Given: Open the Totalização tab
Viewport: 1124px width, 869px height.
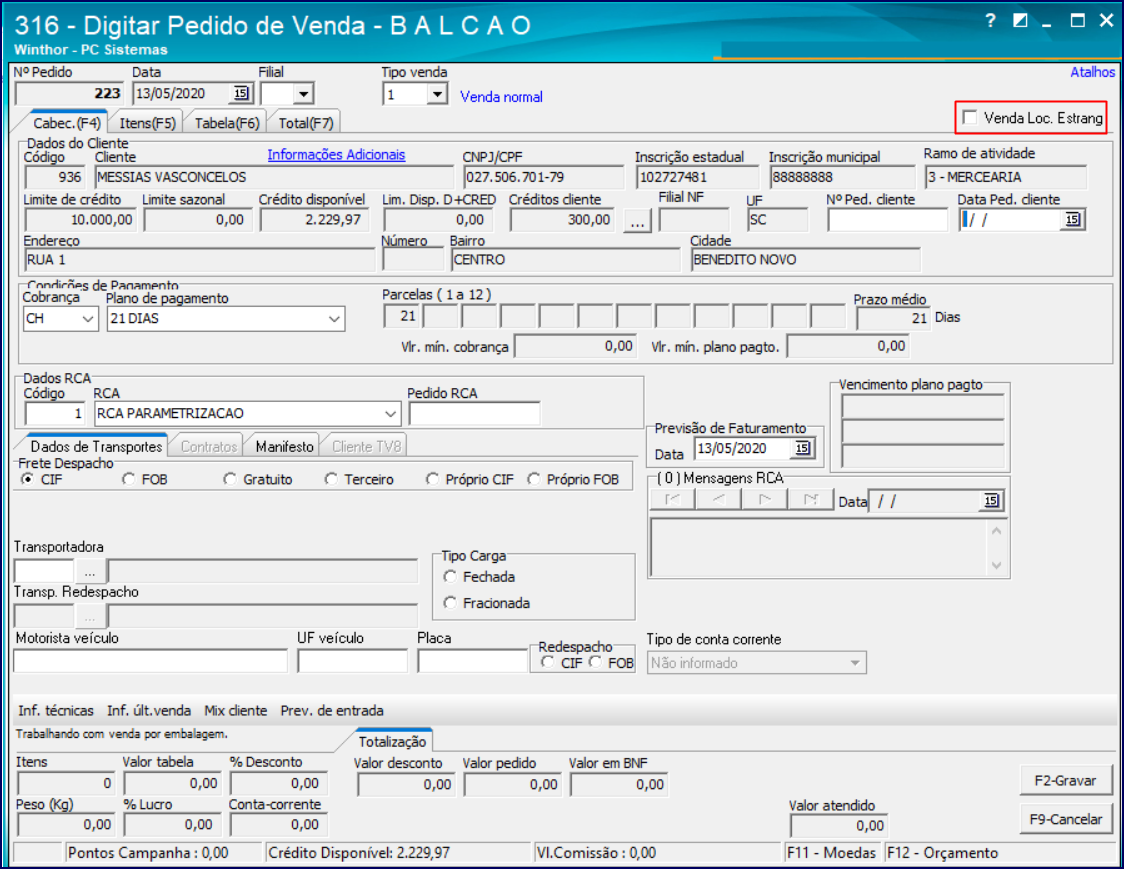Looking at the screenshot, I should click(x=392, y=741).
